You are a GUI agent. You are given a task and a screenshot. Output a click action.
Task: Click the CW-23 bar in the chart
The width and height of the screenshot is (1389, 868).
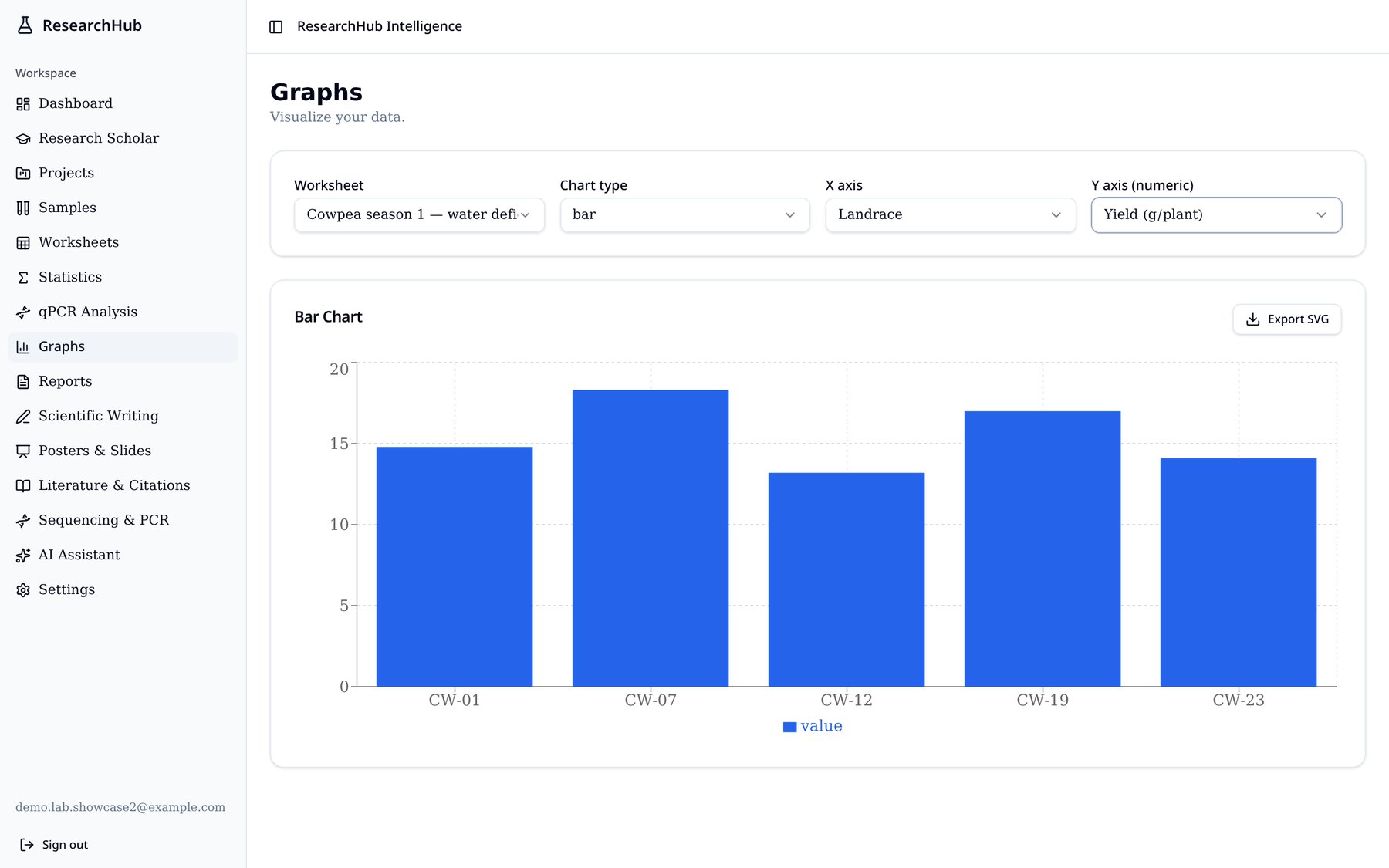(1239, 572)
